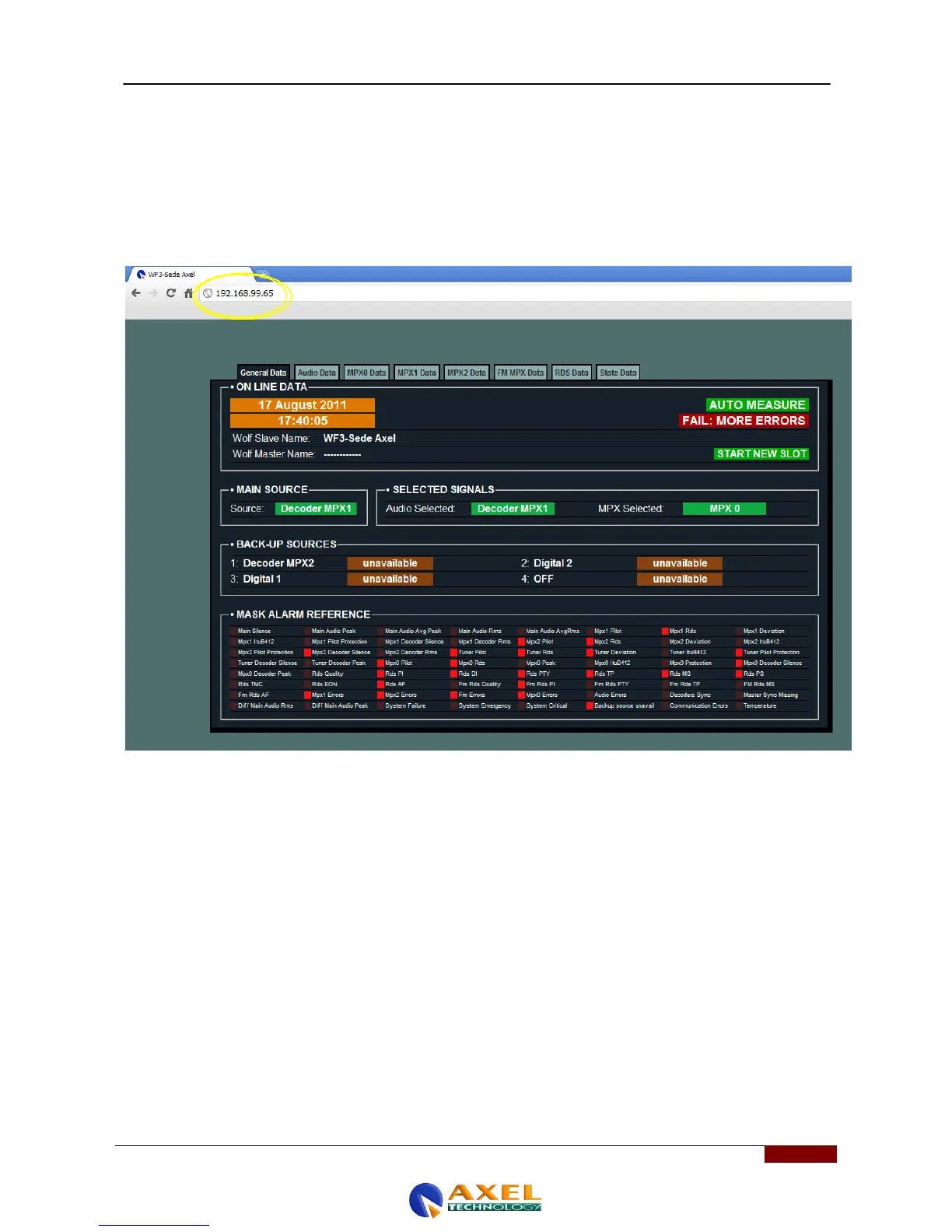Click the Master Sync Missing alarm label
Viewport: 952px width, 1232px height.
coord(770,695)
